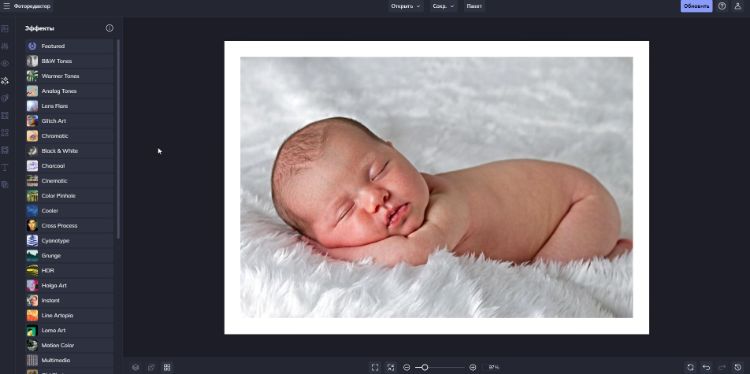Open the Text tool sidebar icon
The image size is (750, 374).
point(5,167)
